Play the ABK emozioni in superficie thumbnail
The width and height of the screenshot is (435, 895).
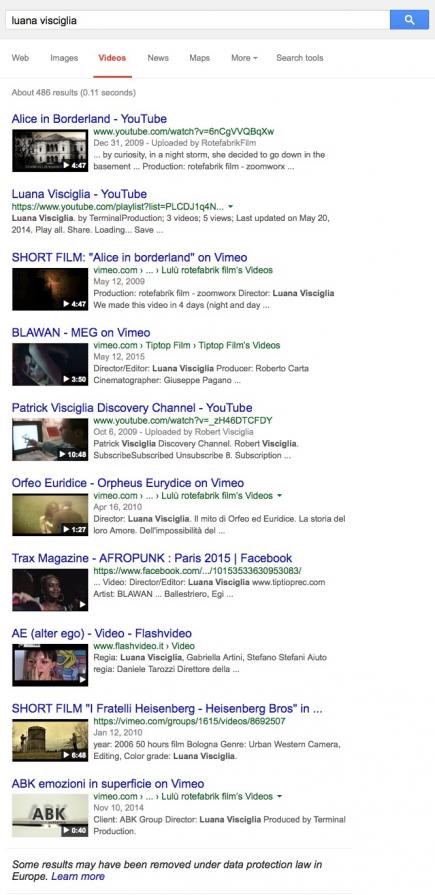(50, 815)
